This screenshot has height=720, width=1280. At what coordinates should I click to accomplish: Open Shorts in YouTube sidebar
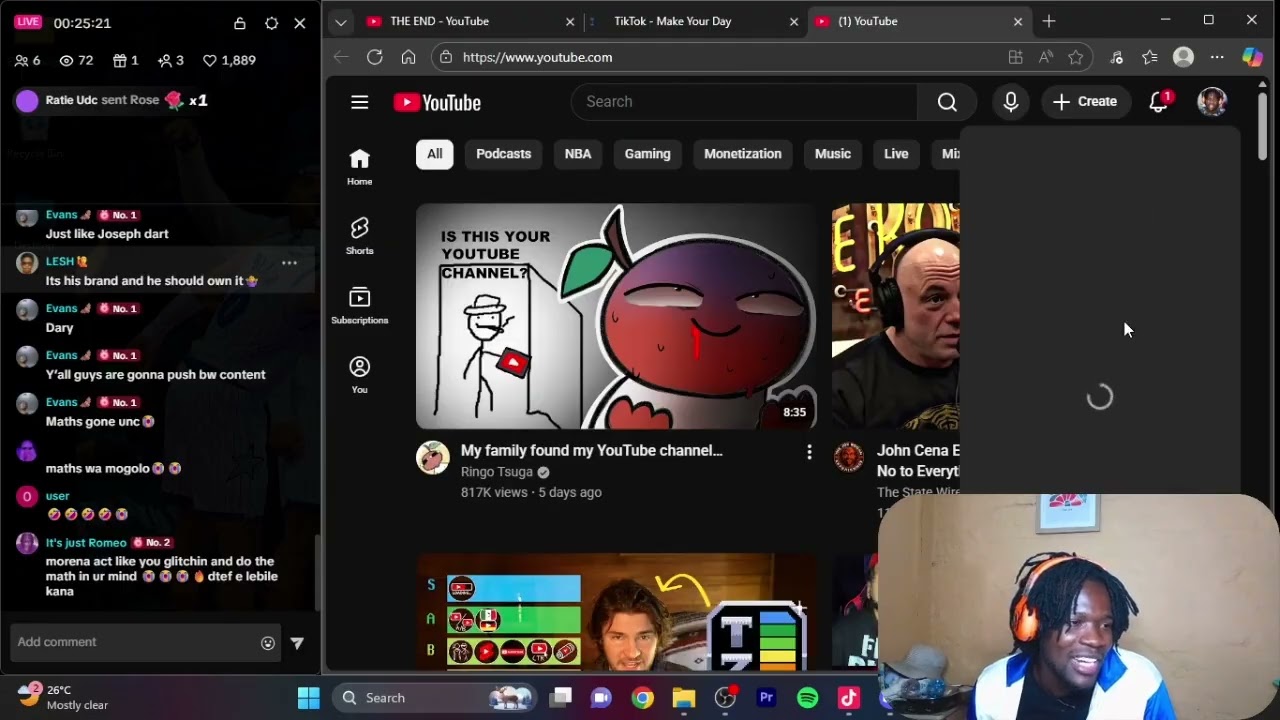coord(360,236)
